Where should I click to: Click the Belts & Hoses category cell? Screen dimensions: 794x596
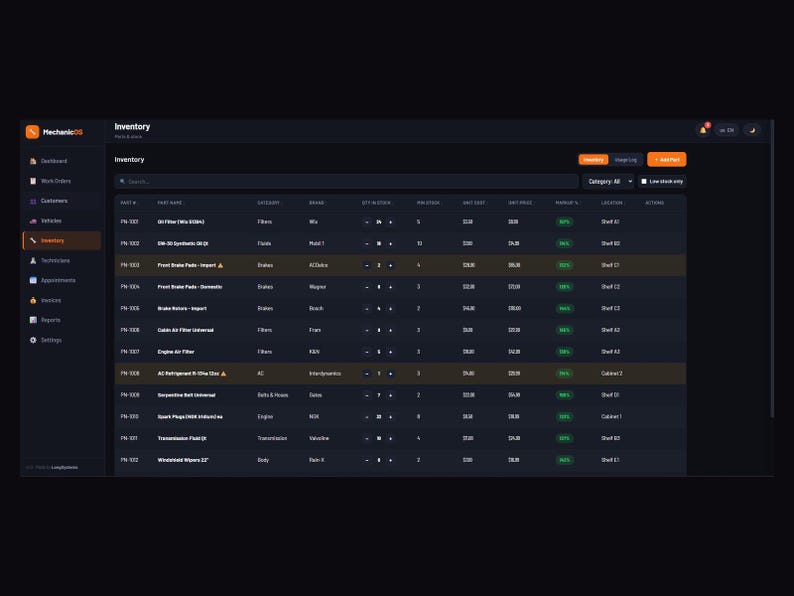click(x=272, y=395)
